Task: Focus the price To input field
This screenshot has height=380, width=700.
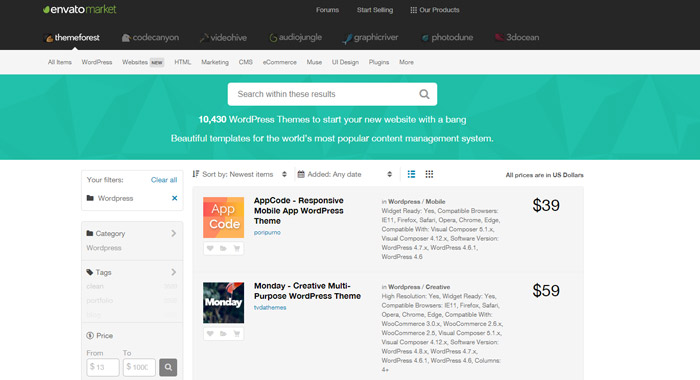Action: coord(139,367)
